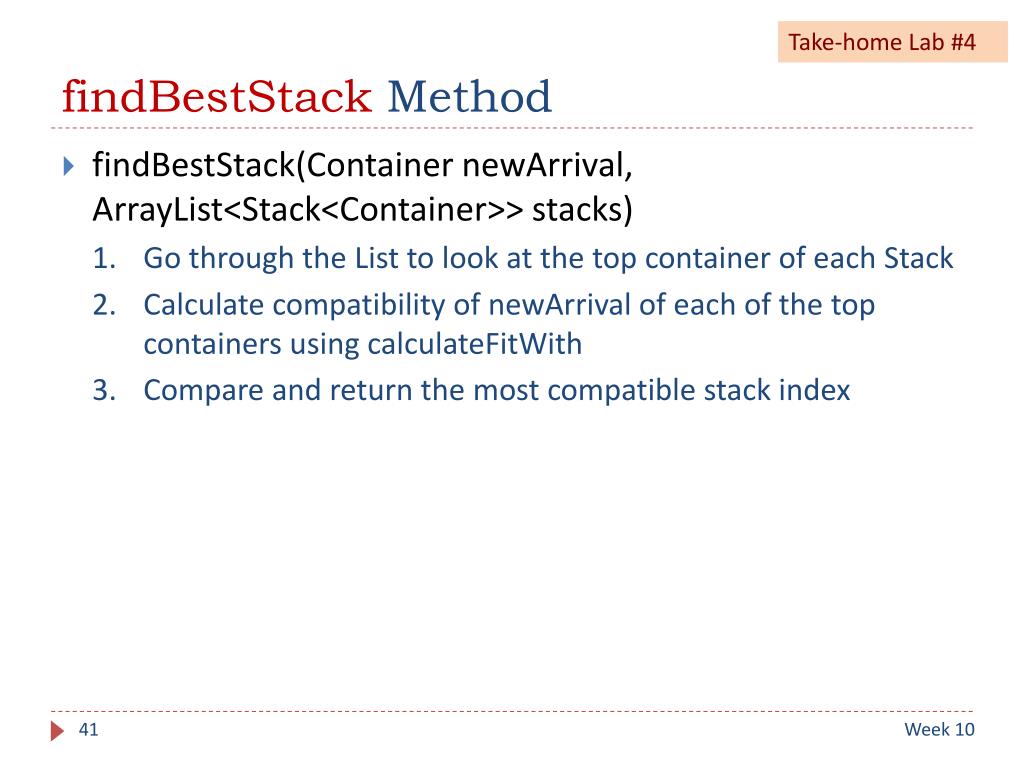This screenshot has height=768, width=1024.
Task: Click the Week 10 footer text
Action: tap(939, 729)
